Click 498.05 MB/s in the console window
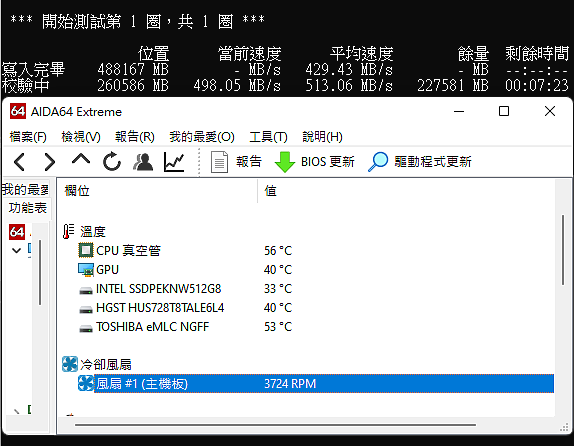574x446 pixels. point(237,86)
